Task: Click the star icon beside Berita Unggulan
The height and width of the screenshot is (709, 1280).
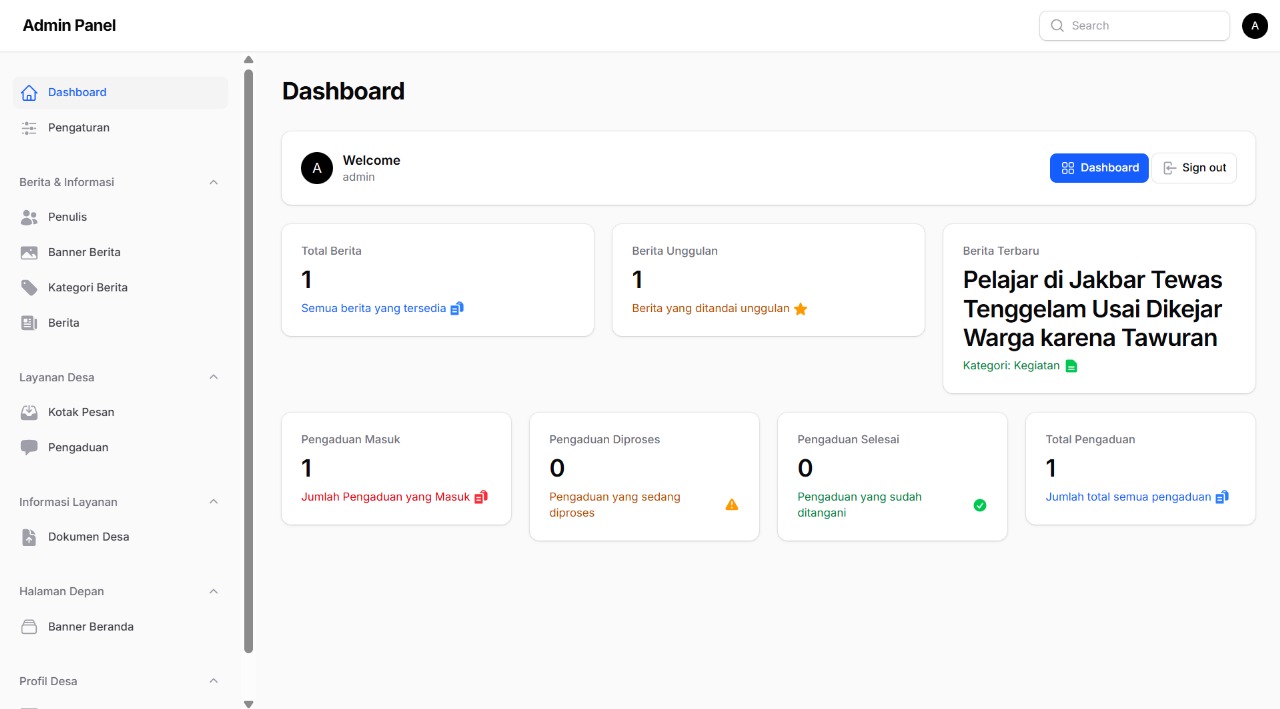Action: 800,309
